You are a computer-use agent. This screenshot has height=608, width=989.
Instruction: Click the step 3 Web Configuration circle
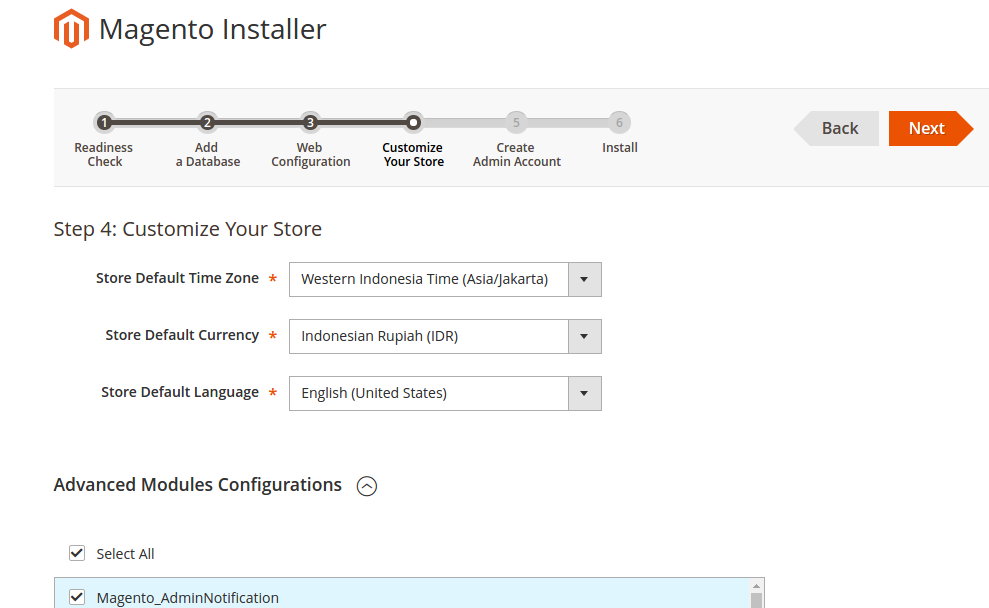(310, 123)
